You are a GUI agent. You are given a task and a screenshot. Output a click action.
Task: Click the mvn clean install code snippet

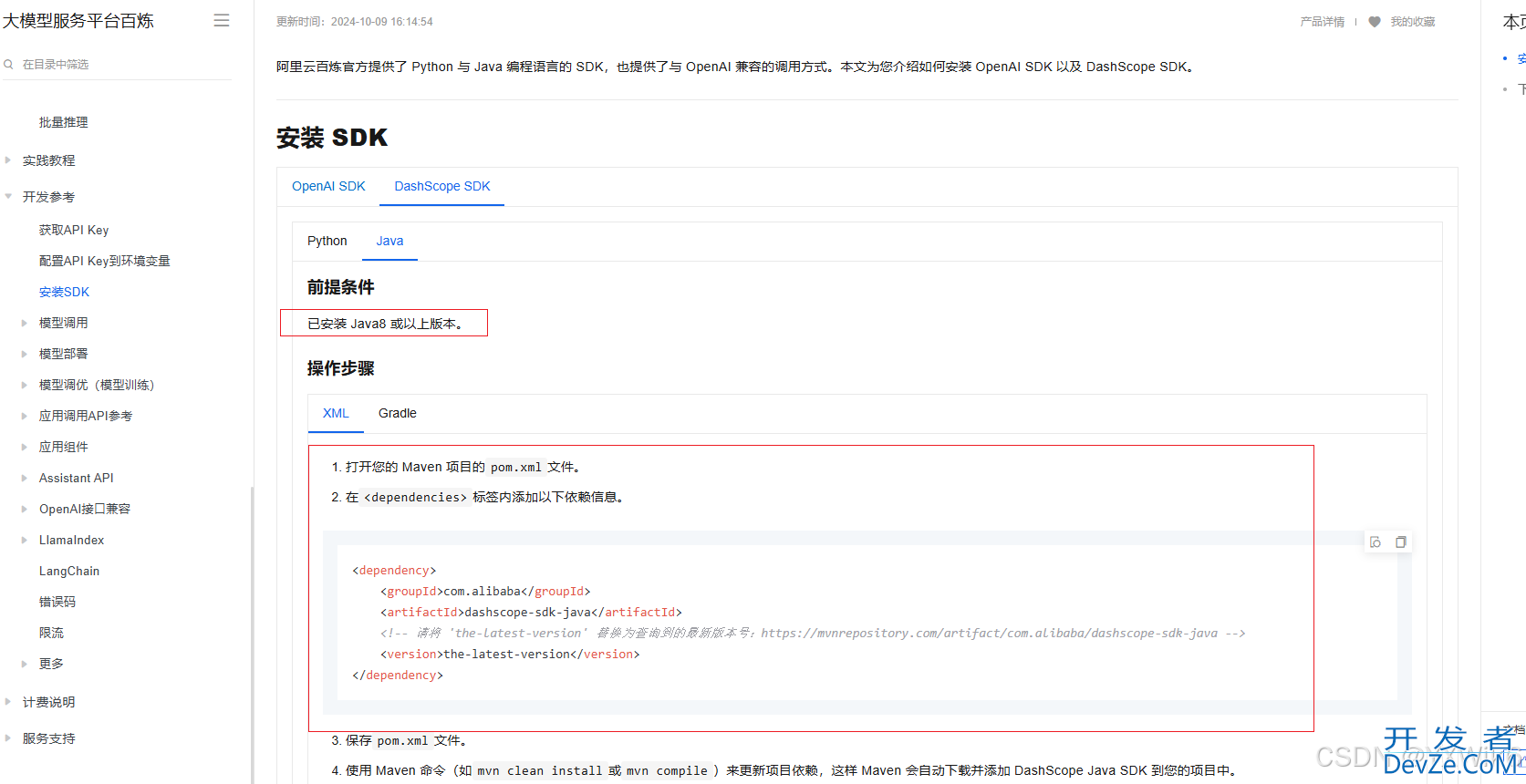pos(540,771)
